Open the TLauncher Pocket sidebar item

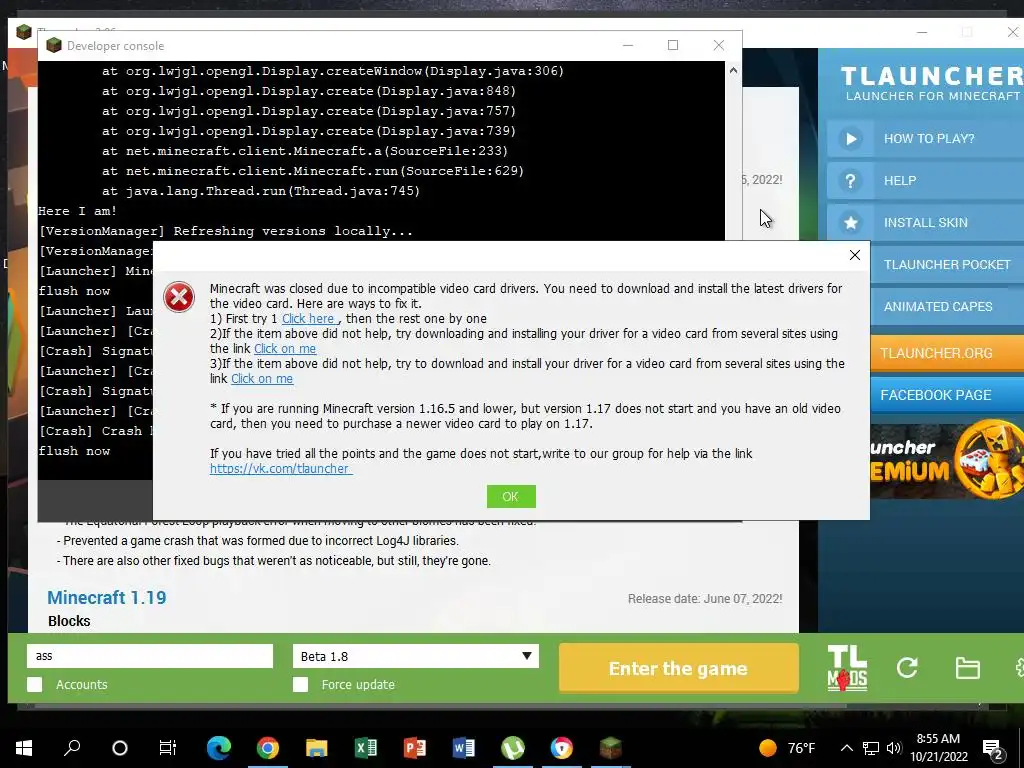point(947,264)
